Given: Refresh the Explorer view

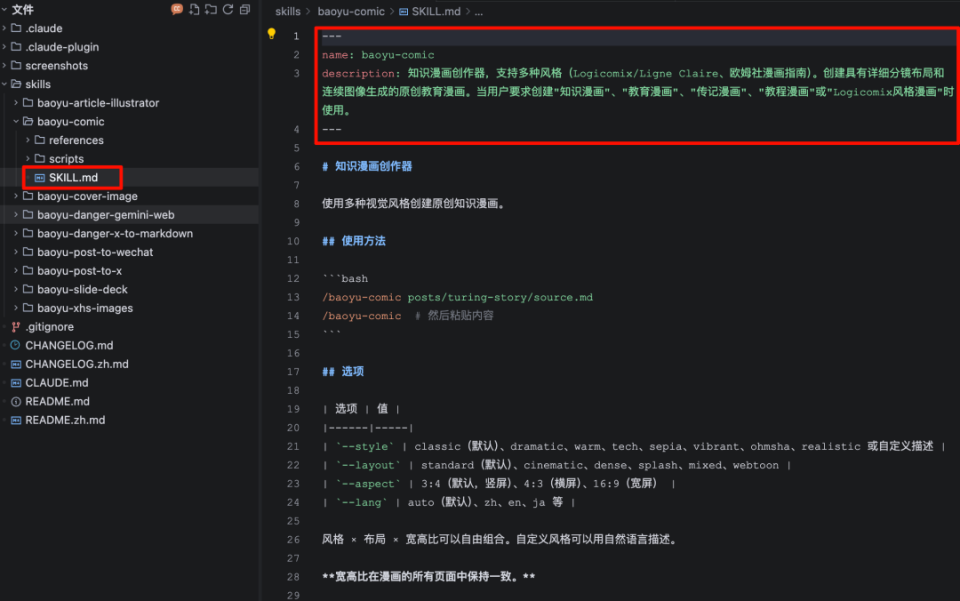Looking at the screenshot, I should point(227,9).
